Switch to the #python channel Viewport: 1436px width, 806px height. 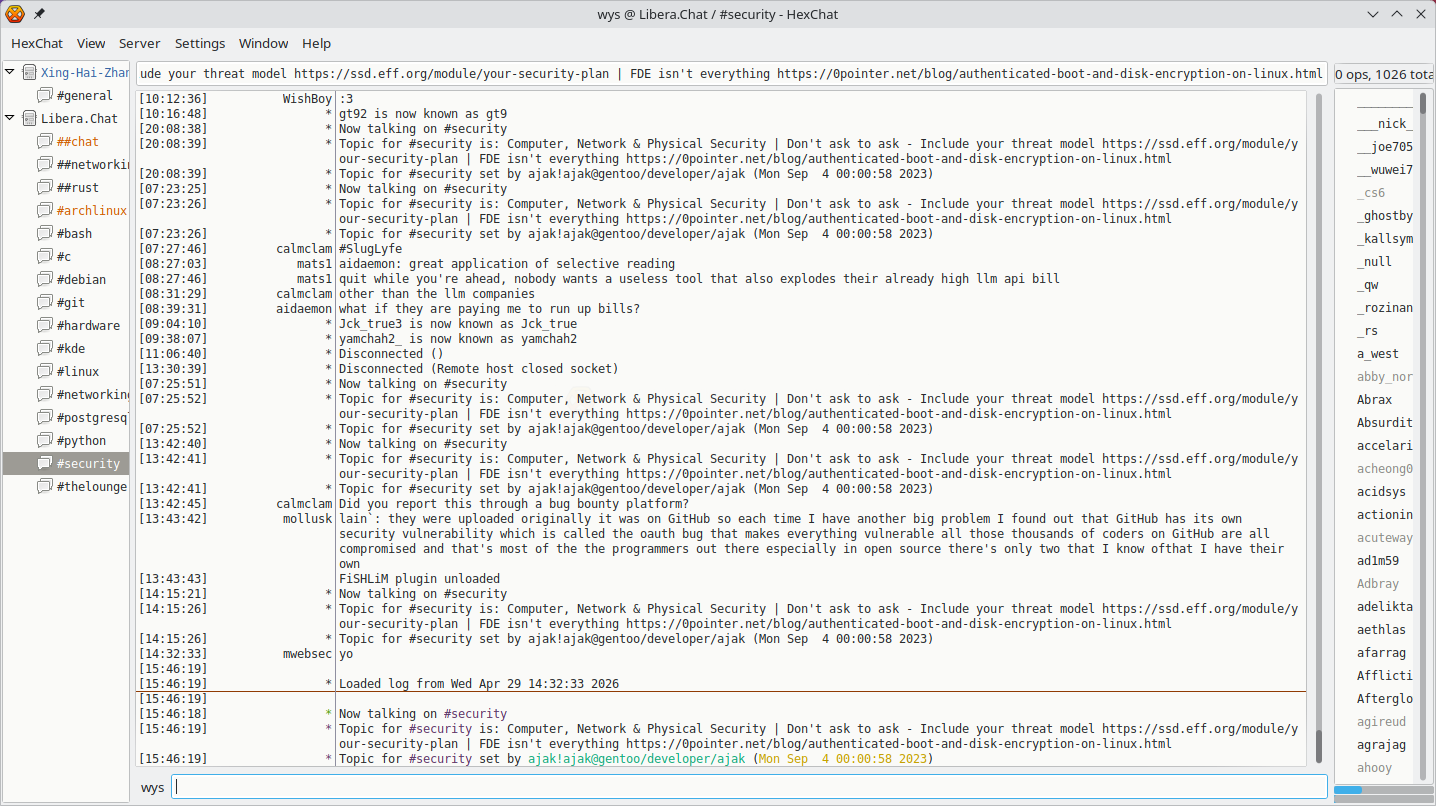coord(81,441)
